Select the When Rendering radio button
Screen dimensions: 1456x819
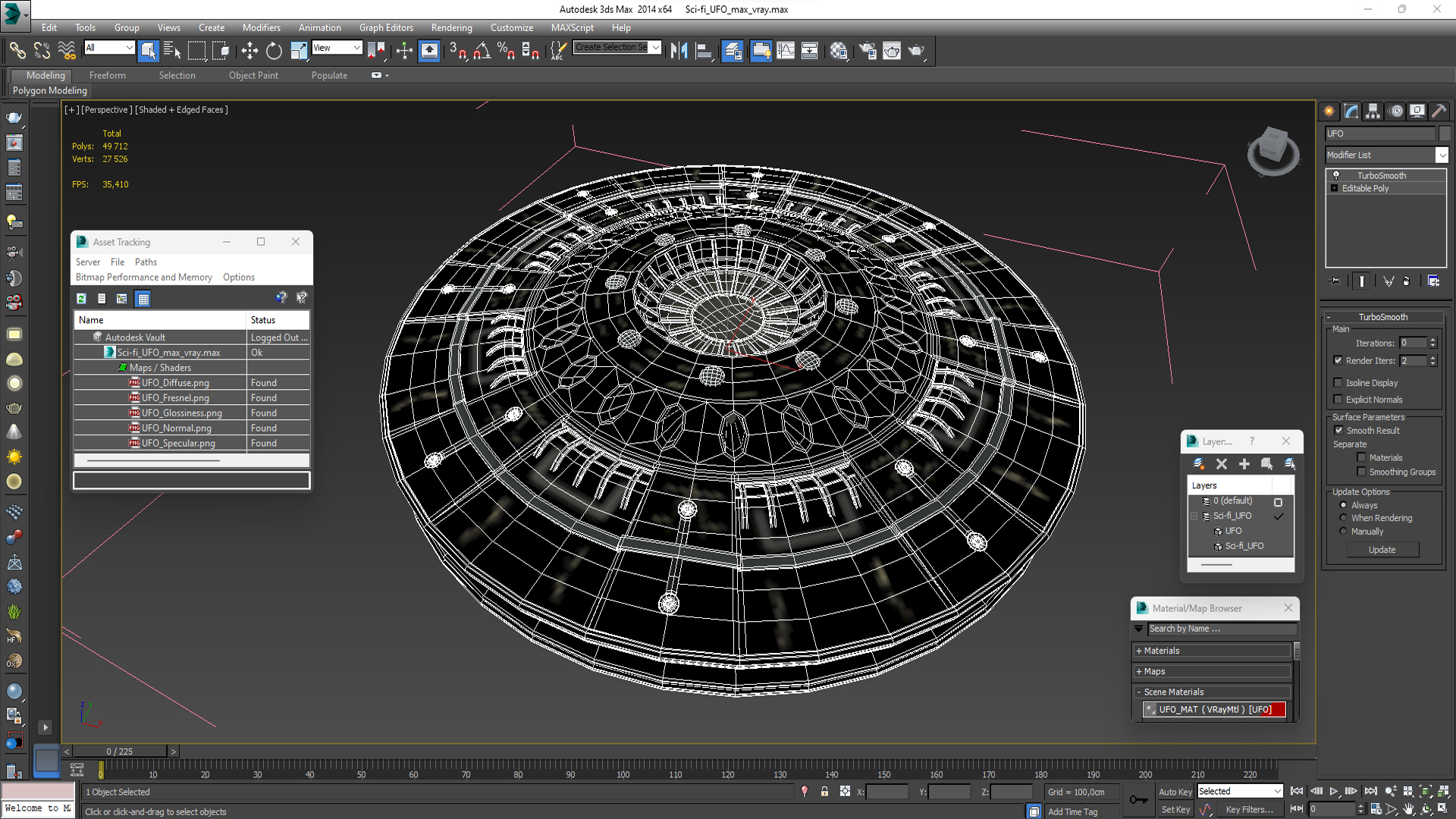1343,518
